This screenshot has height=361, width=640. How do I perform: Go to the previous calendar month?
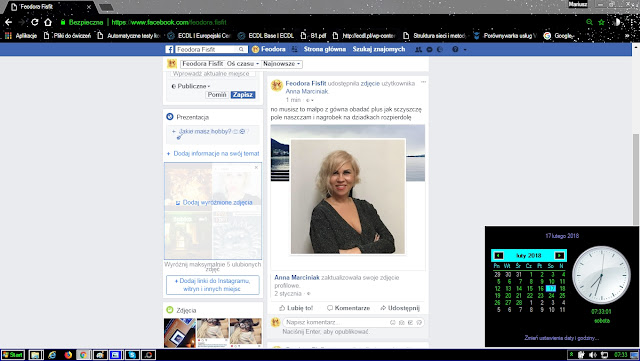[498, 256]
